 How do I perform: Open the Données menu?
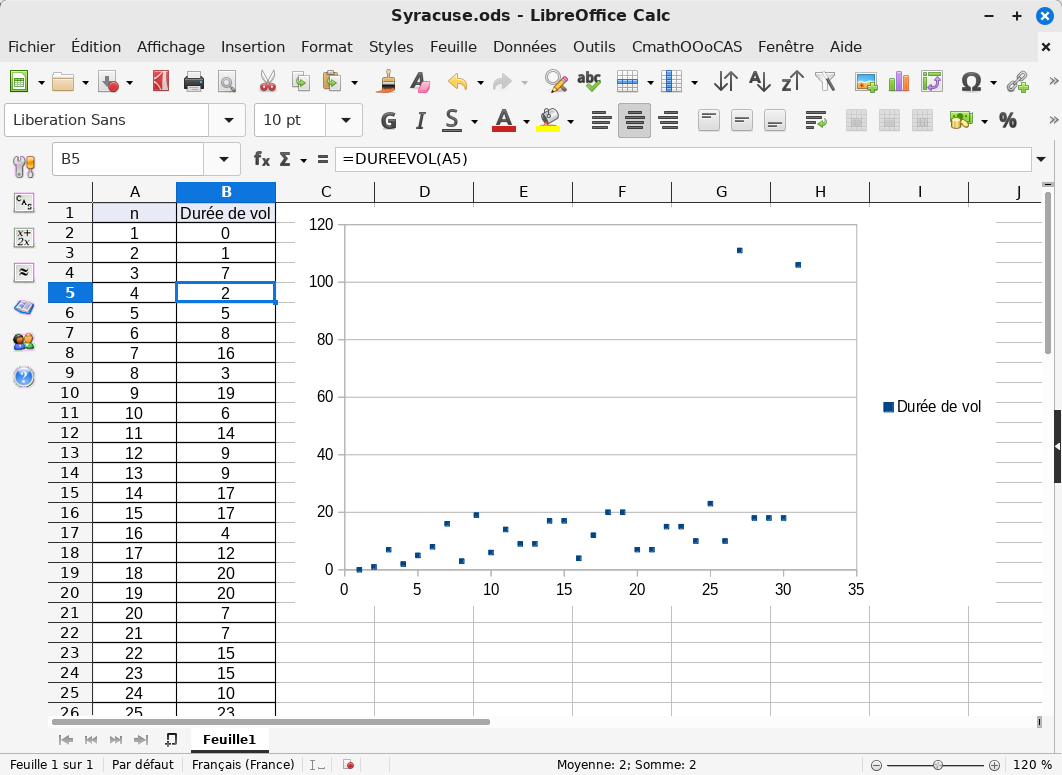pos(524,47)
